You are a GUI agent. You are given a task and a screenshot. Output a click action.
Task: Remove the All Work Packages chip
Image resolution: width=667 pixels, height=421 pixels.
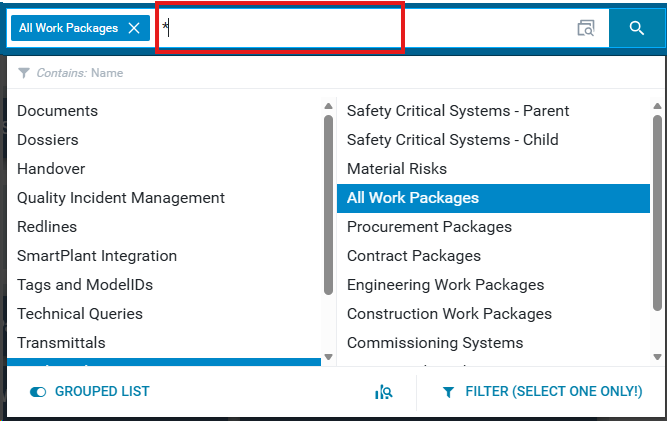[x=134, y=28]
